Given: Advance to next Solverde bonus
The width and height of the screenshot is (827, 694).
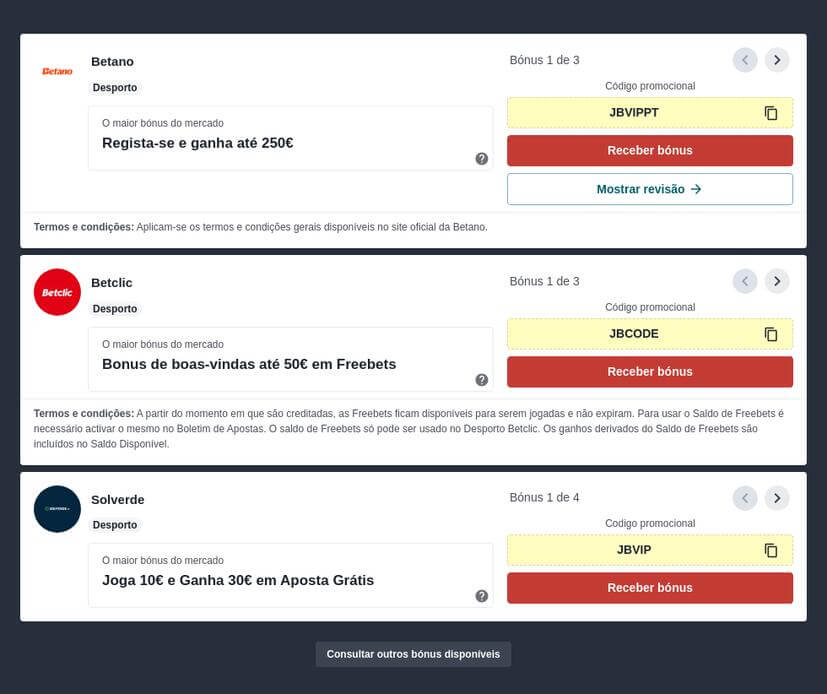Looking at the screenshot, I should point(777,498).
